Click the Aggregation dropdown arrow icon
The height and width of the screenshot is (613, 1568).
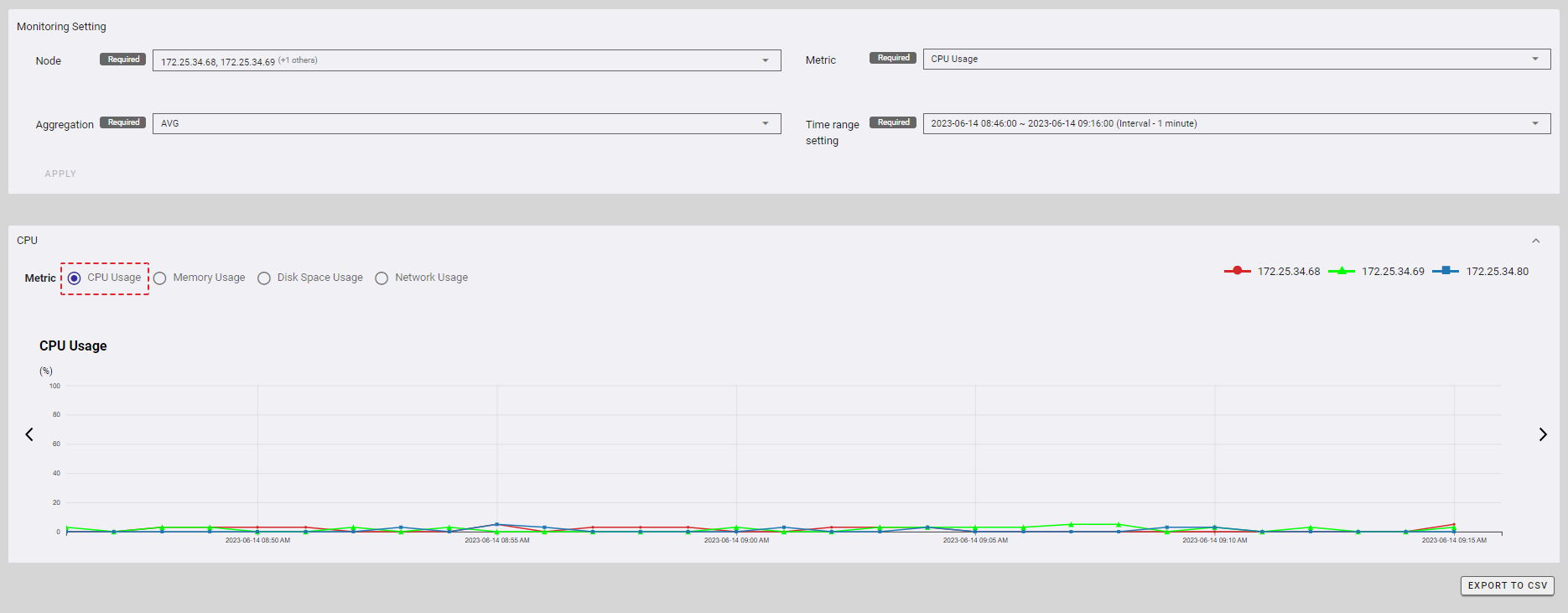[x=765, y=123]
